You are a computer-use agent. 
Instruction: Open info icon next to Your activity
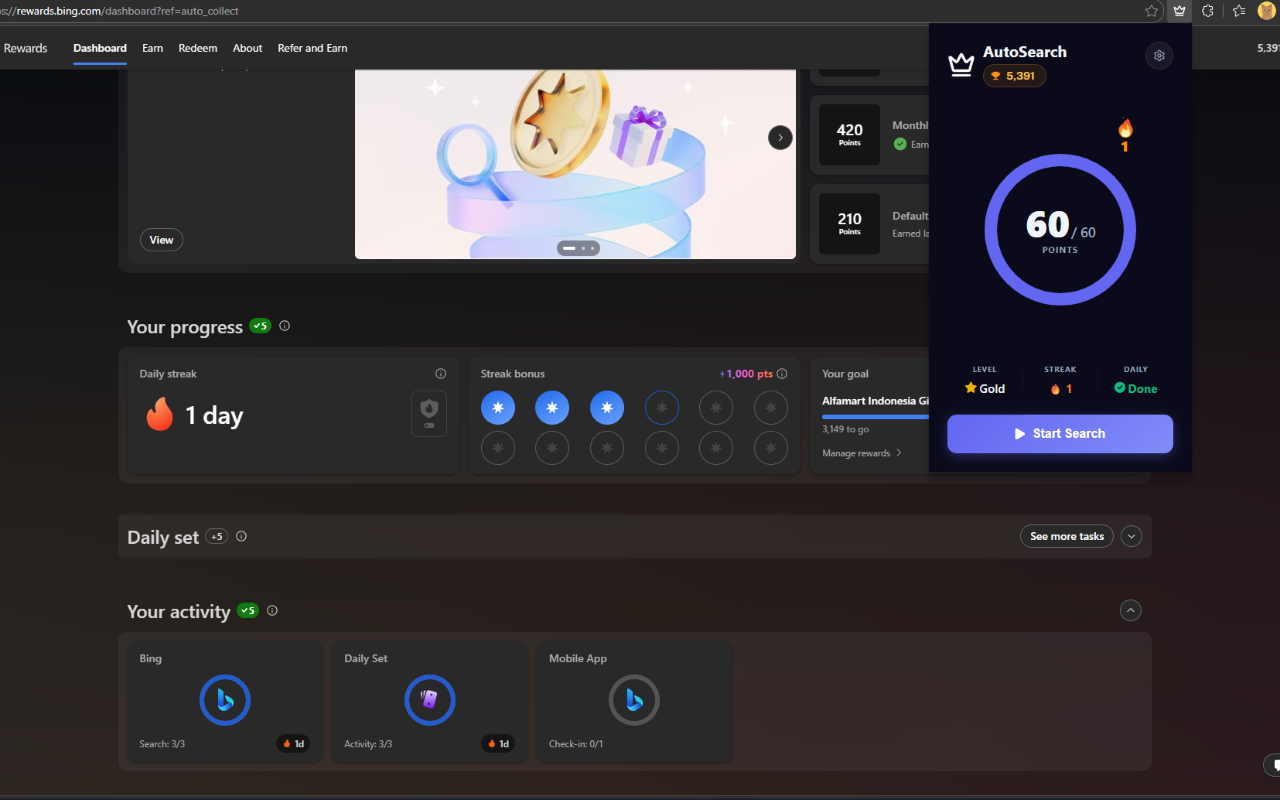[x=272, y=610]
